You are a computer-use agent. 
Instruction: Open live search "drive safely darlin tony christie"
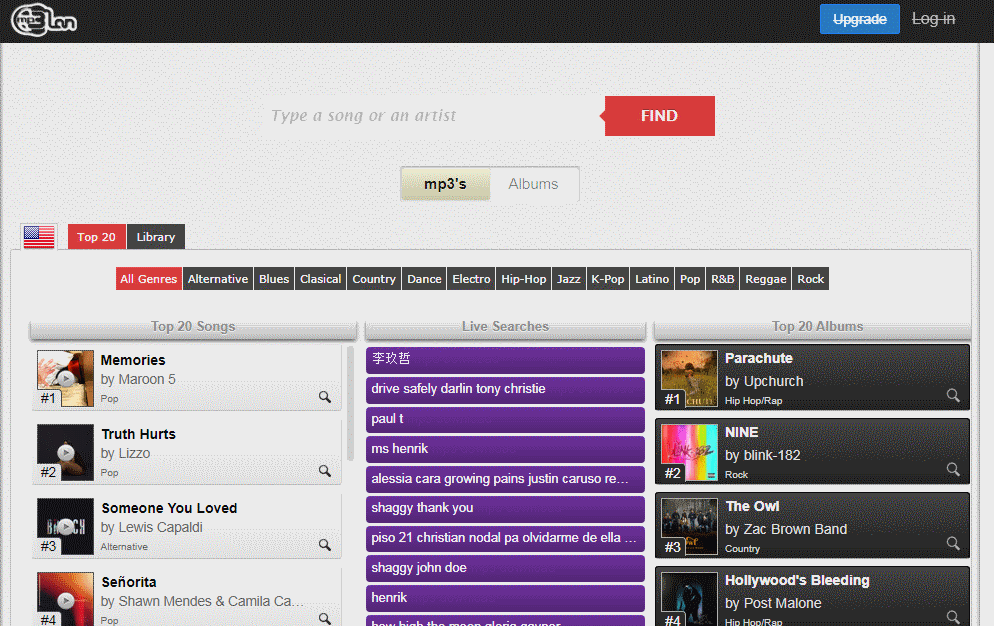tap(505, 389)
